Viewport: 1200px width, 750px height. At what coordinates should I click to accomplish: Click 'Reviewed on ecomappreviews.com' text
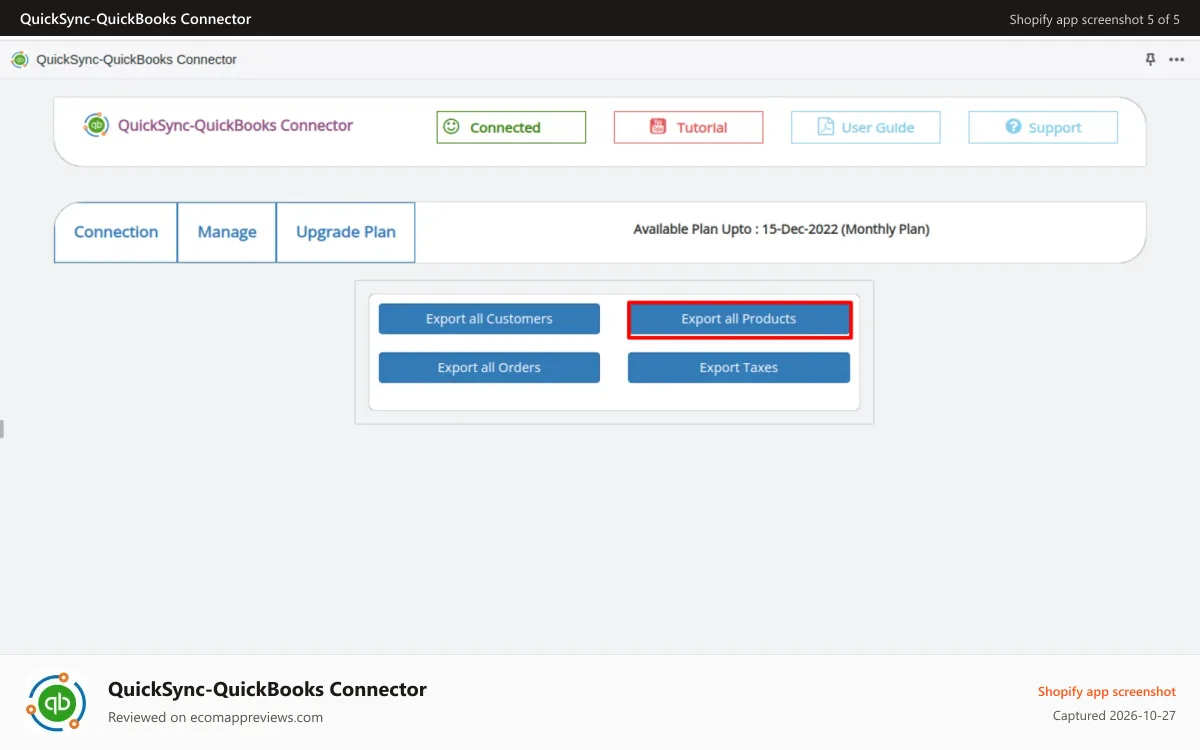(215, 717)
